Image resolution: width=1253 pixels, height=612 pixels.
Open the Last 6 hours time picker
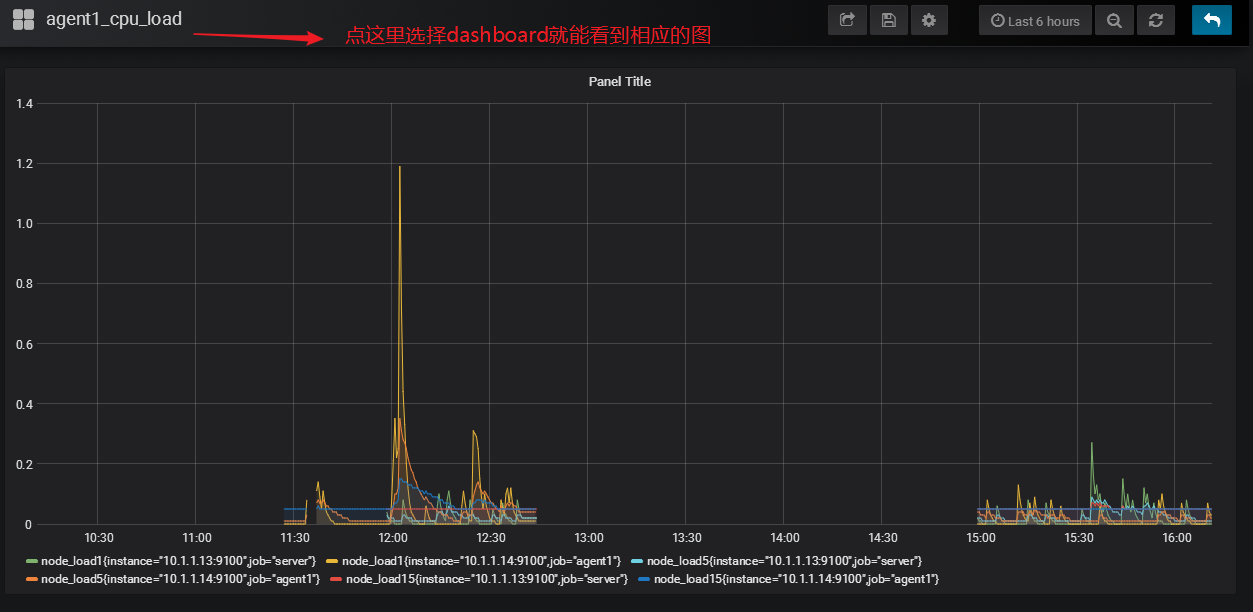(1035, 20)
